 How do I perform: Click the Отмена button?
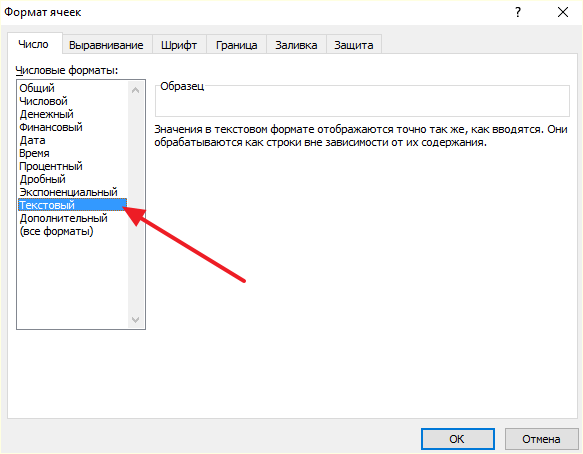tap(541, 439)
